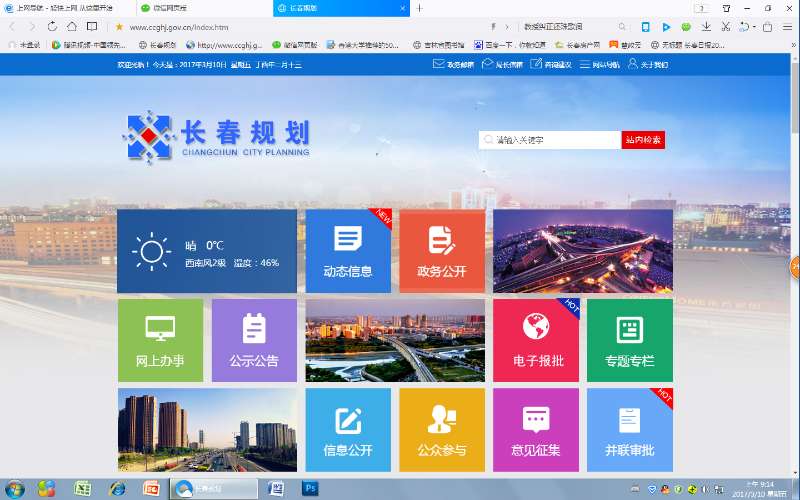This screenshot has width=800, height=500.
Task: Expand the undo arrow dropdown in browser toolbar
Action: click(755, 27)
